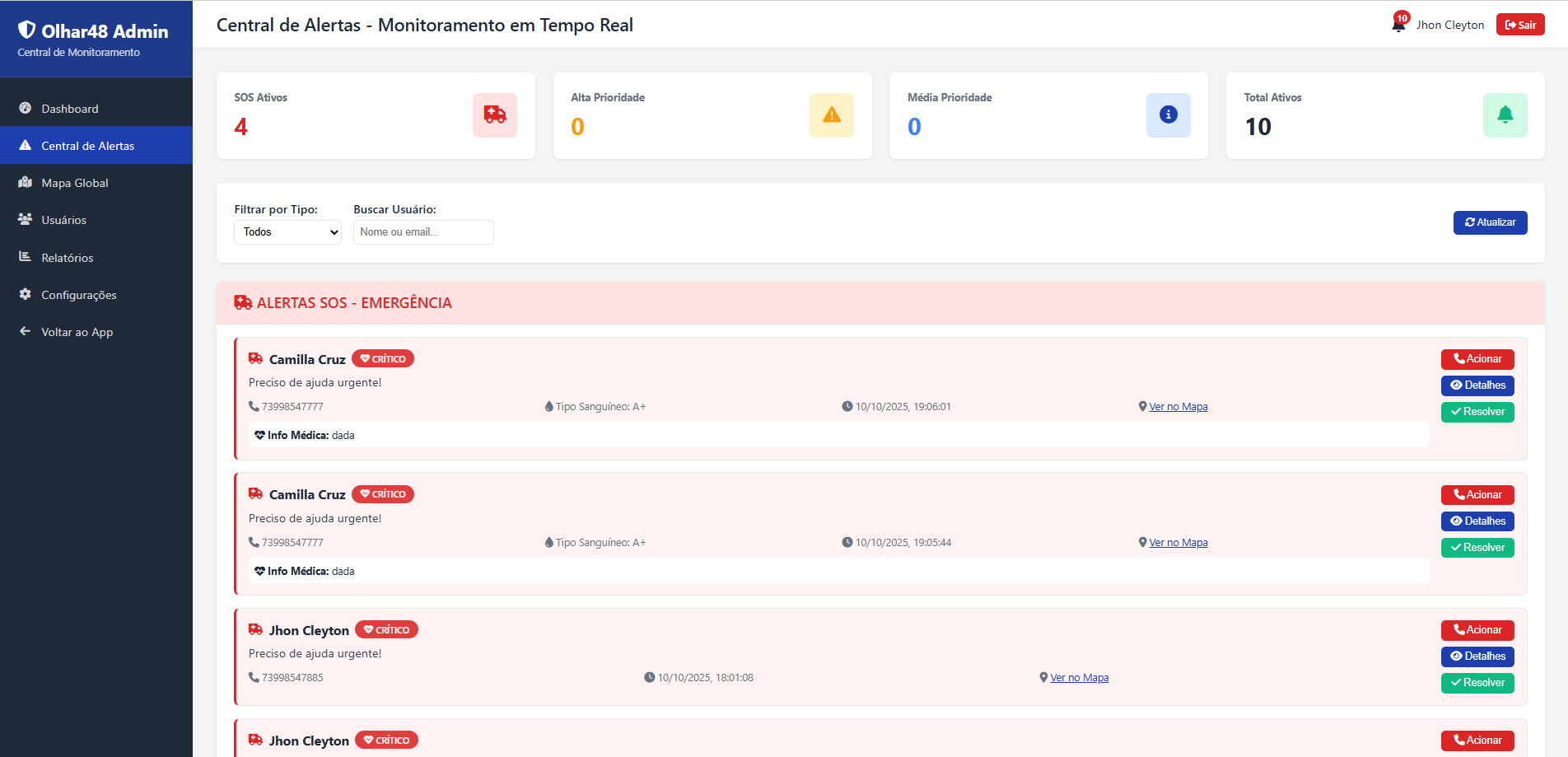View Detalhes of the 19:05:44 alert

pos(1477,521)
